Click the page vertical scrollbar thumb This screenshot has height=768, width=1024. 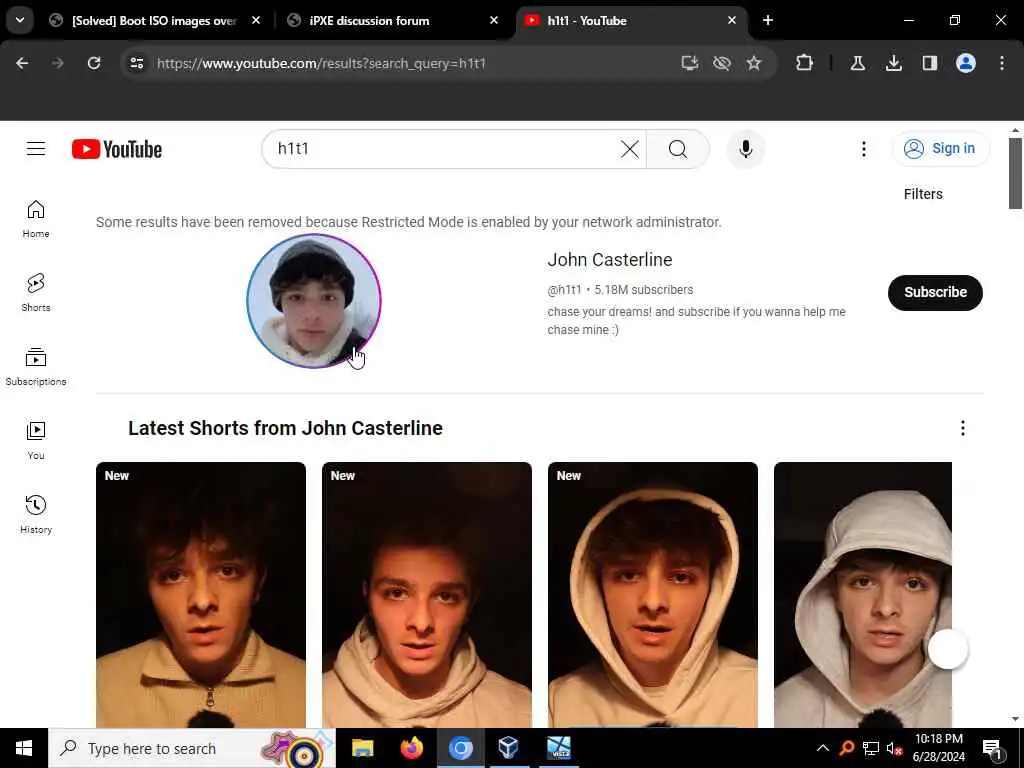pyautogui.click(x=1015, y=174)
